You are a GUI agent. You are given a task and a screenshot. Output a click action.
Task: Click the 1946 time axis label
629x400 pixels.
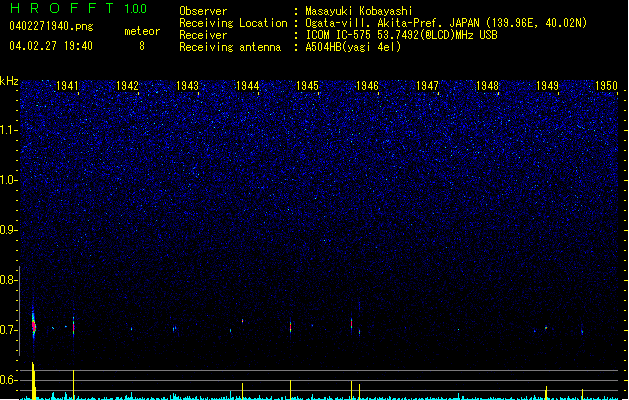click(367, 86)
